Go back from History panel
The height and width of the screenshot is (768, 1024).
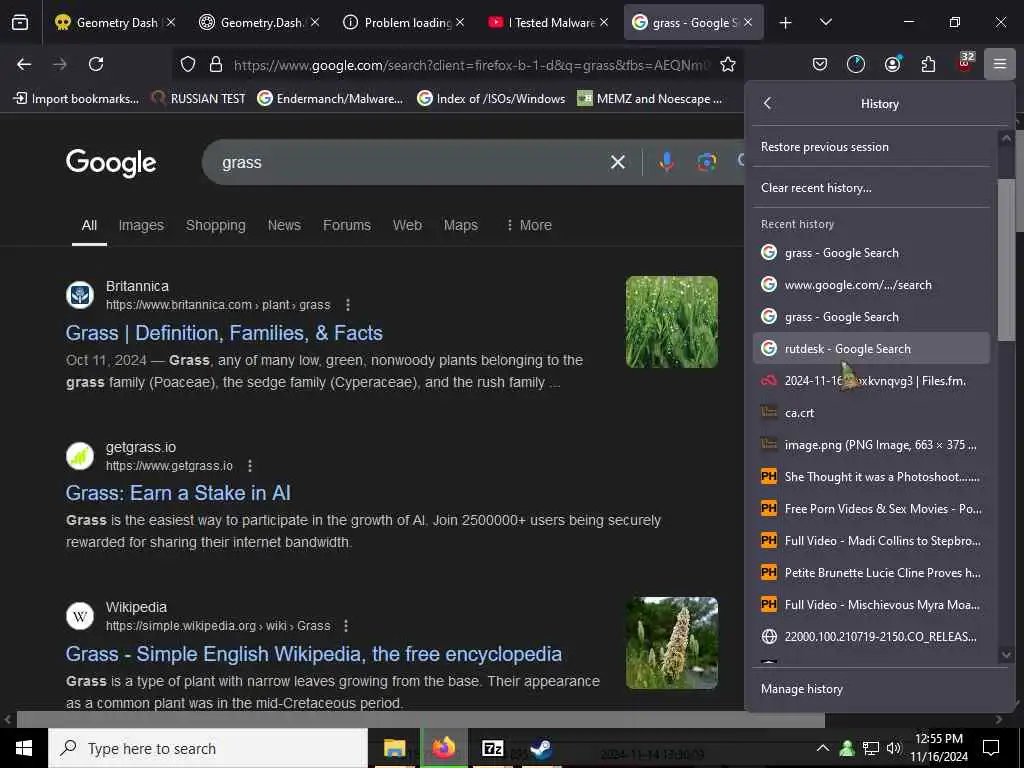(x=768, y=103)
